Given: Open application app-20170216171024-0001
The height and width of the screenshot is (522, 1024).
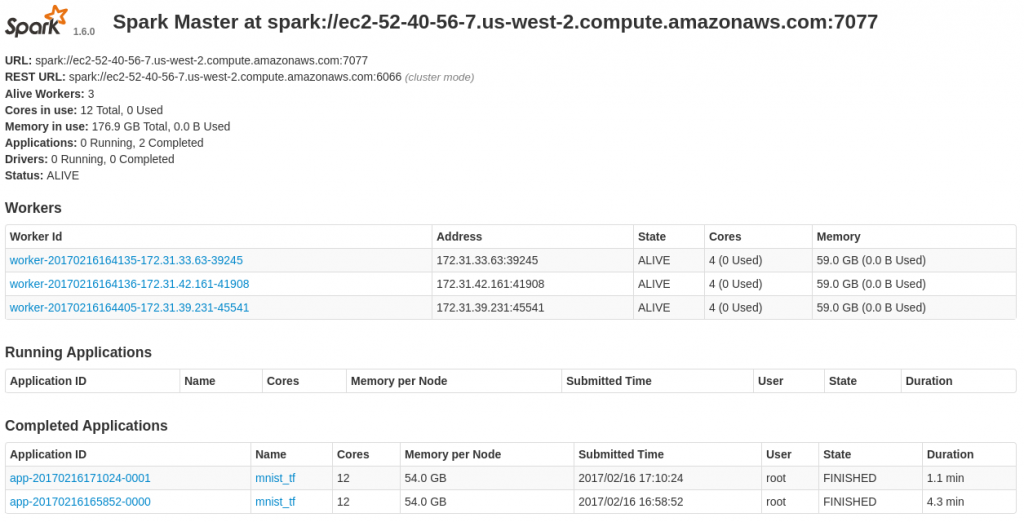Looking at the screenshot, I should pos(80,478).
